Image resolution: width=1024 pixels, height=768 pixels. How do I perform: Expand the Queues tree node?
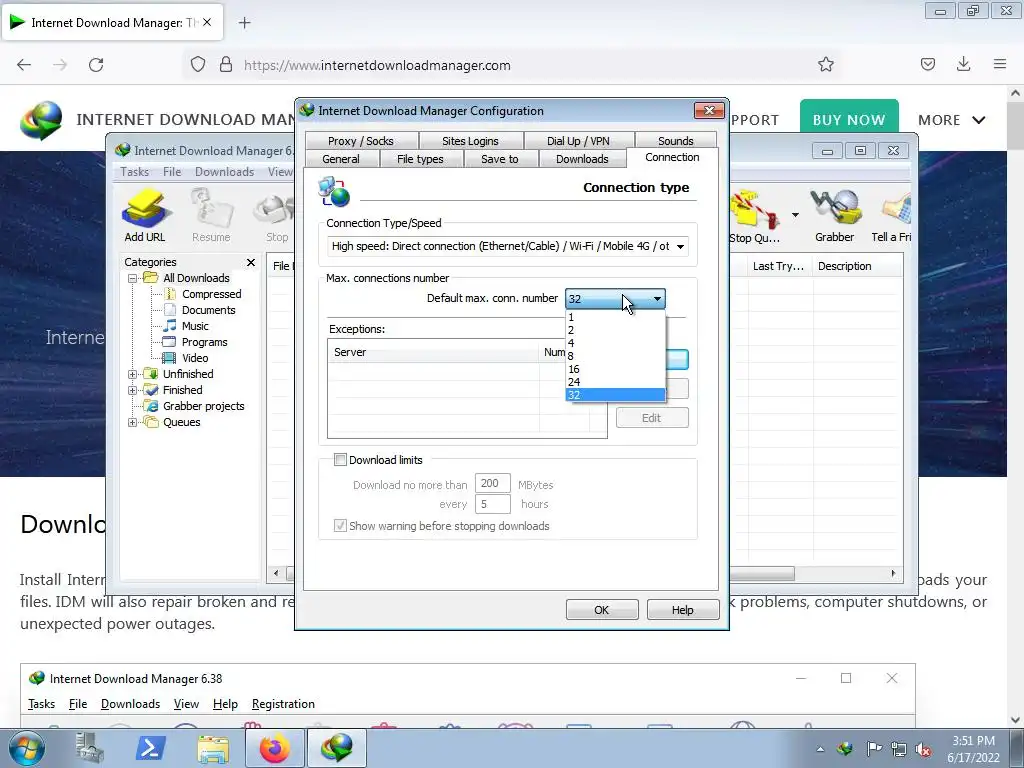click(133, 423)
